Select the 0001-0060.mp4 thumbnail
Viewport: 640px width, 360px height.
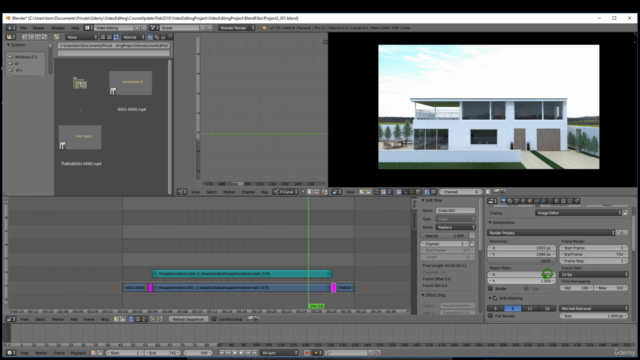[131, 83]
